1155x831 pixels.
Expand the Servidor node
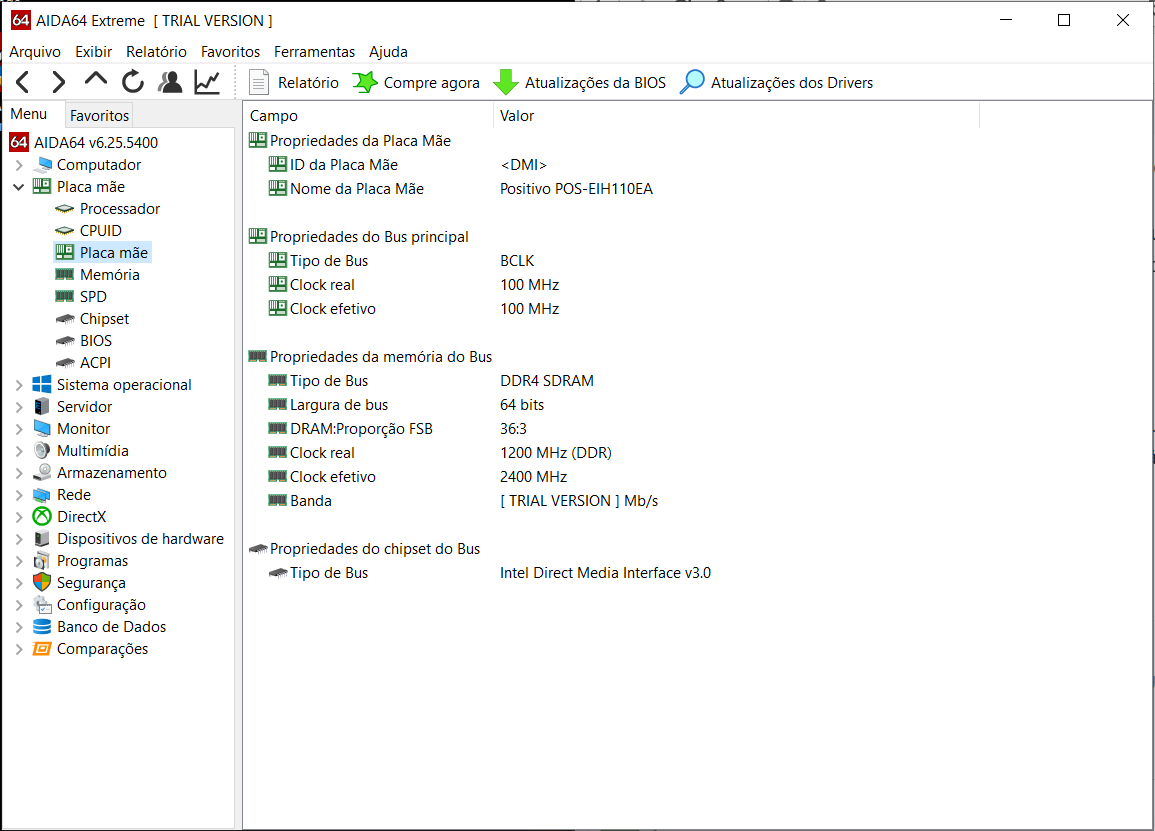click(19, 407)
